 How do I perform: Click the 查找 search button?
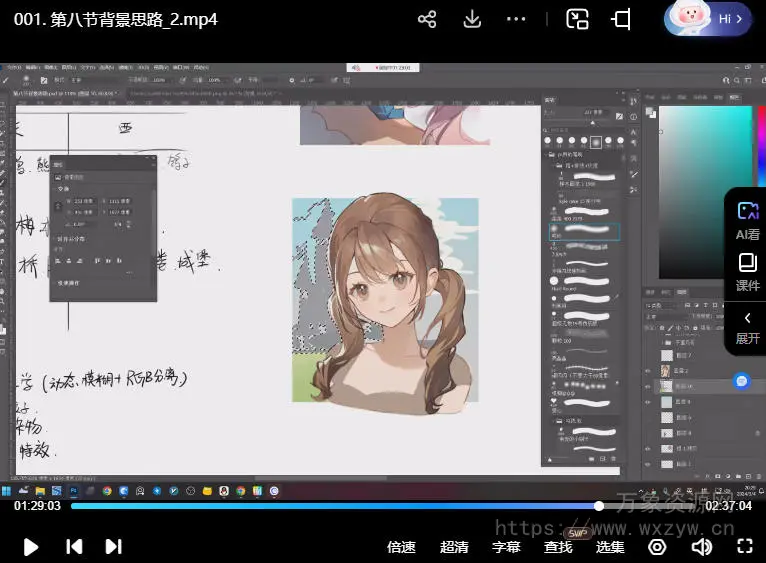[x=558, y=547]
